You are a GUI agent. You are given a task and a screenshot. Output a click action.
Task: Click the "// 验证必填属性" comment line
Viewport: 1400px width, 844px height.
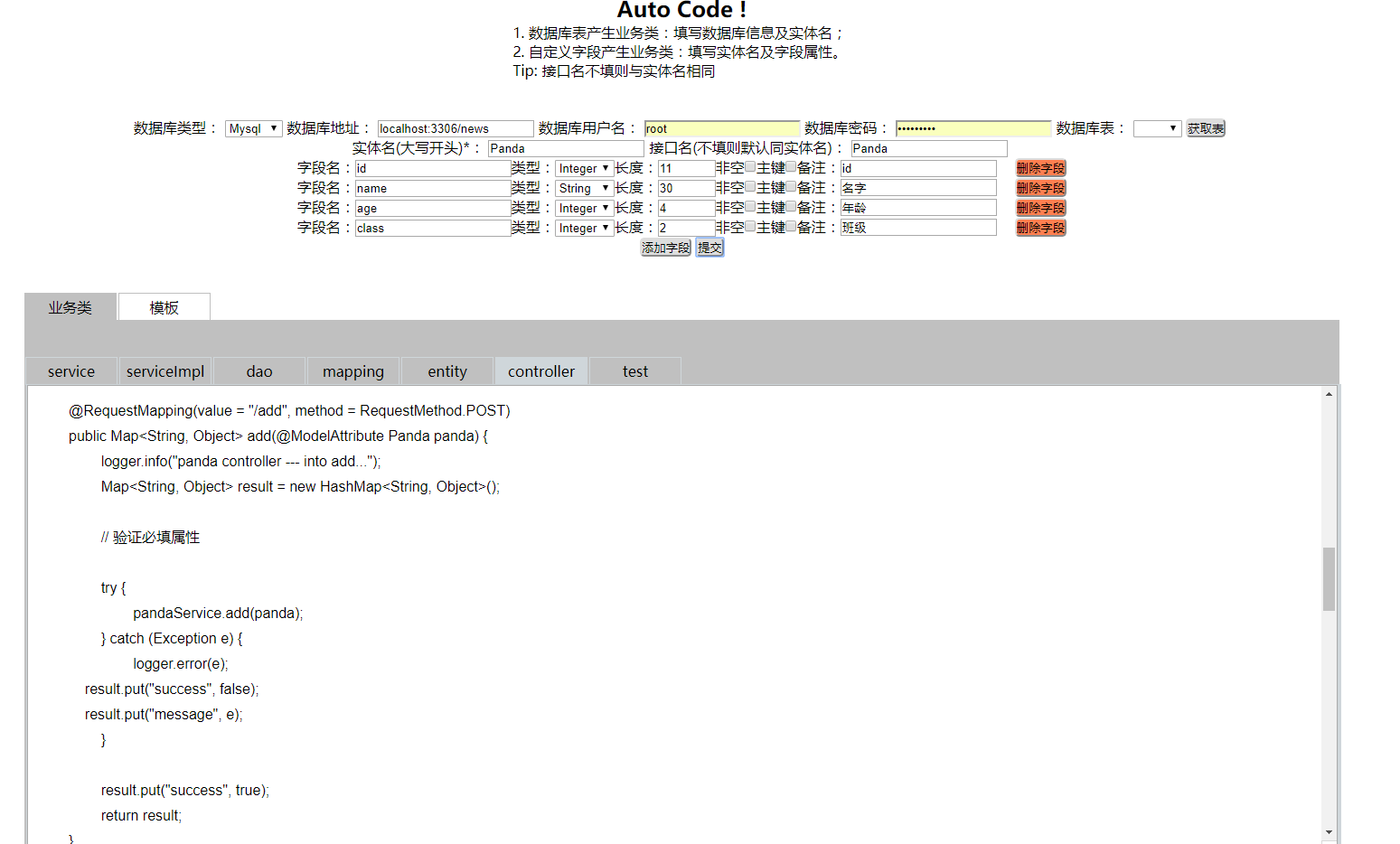[x=150, y=538]
